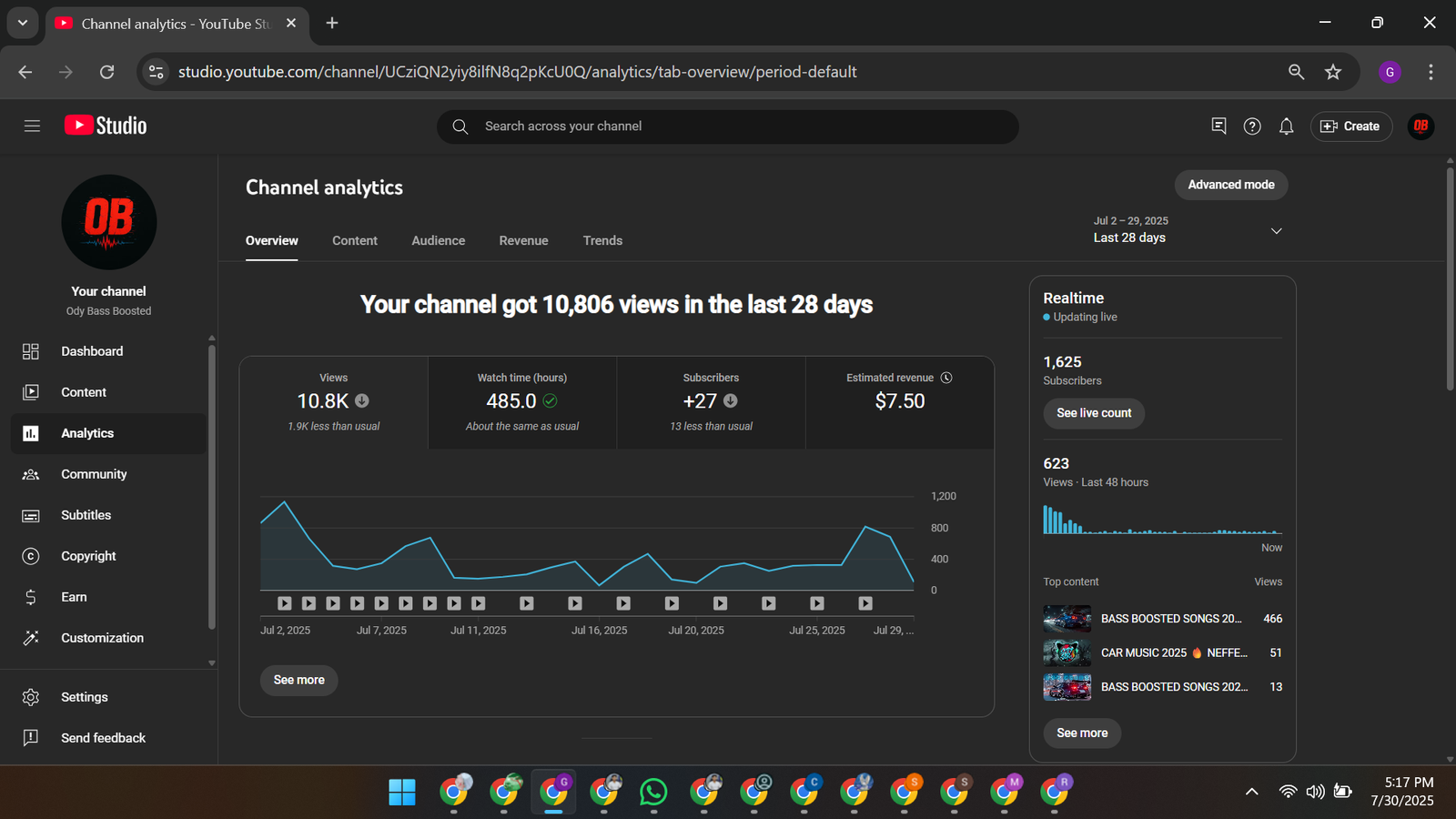Open the comments notifications icon in header

point(1218,126)
